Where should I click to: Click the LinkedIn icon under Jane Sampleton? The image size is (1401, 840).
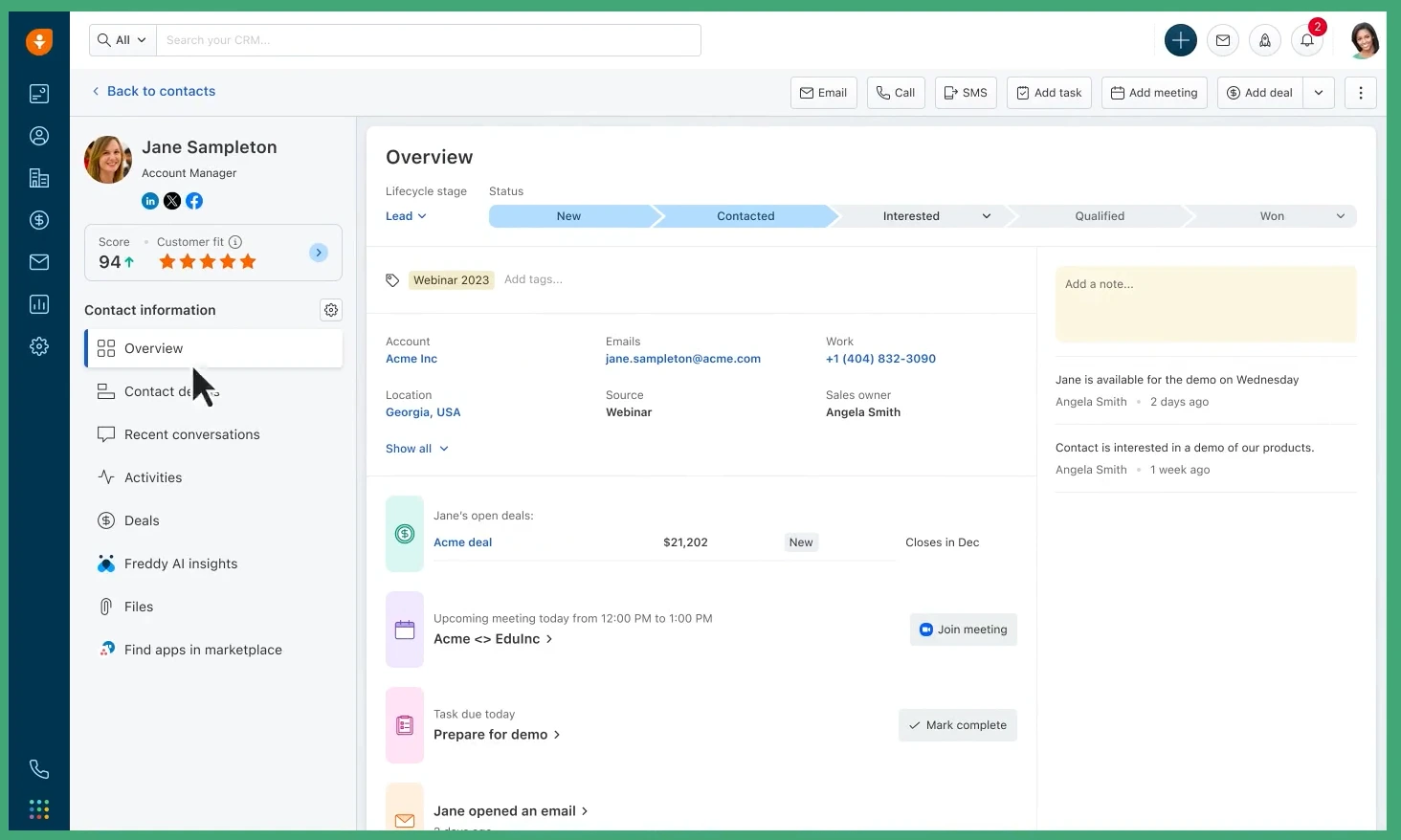pos(150,201)
